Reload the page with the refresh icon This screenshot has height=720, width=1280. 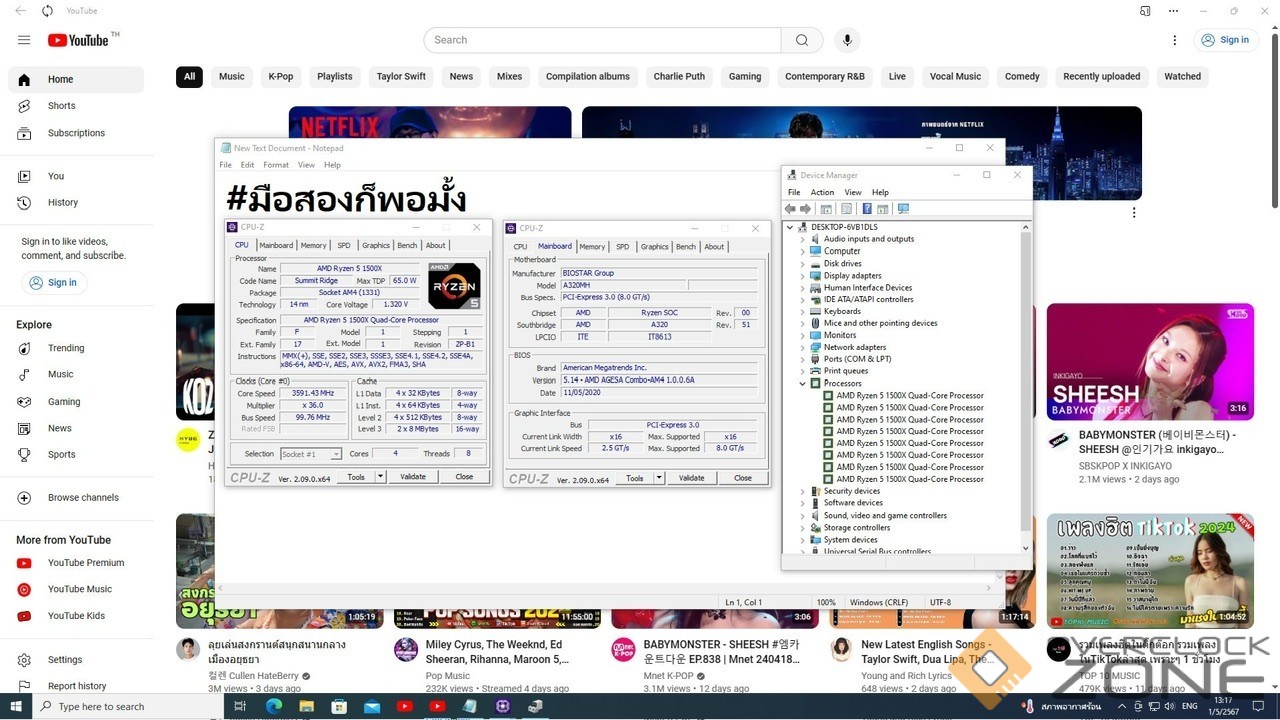(47, 11)
